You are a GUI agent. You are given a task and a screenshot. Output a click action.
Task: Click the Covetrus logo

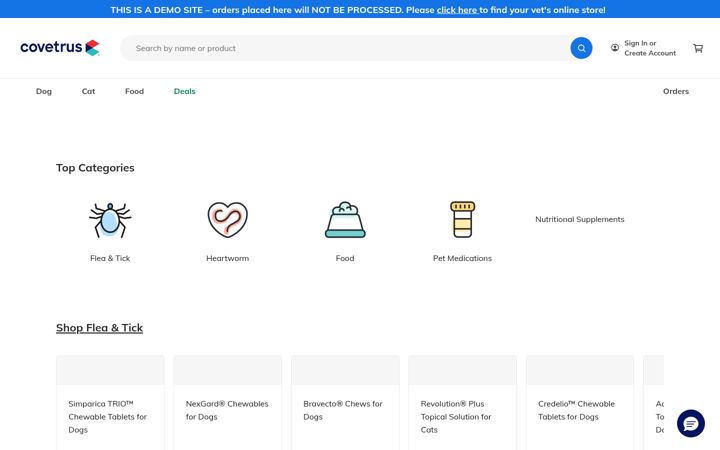pos(60,47)
